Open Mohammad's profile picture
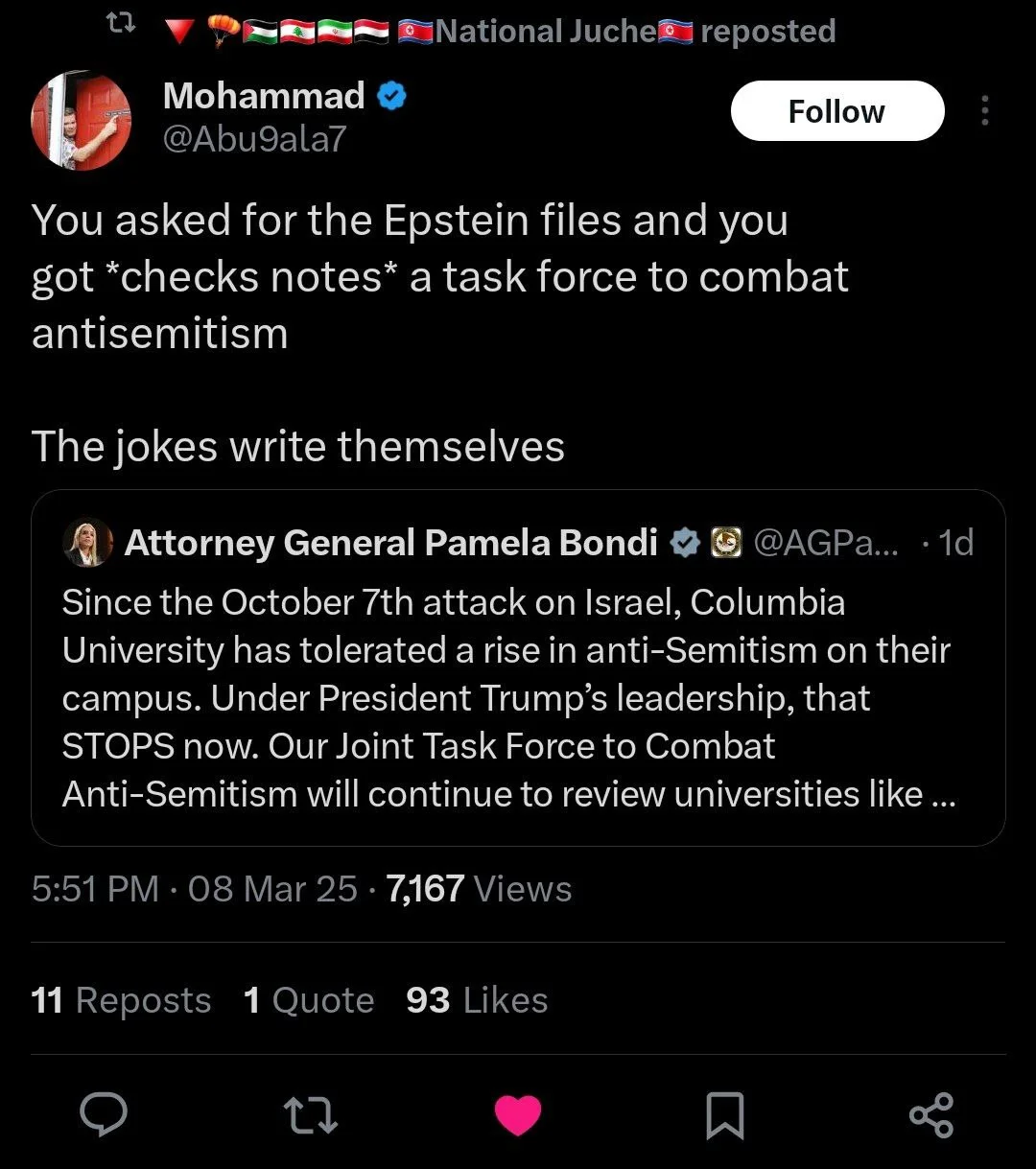1036x1169 pixels. (82, 122)
